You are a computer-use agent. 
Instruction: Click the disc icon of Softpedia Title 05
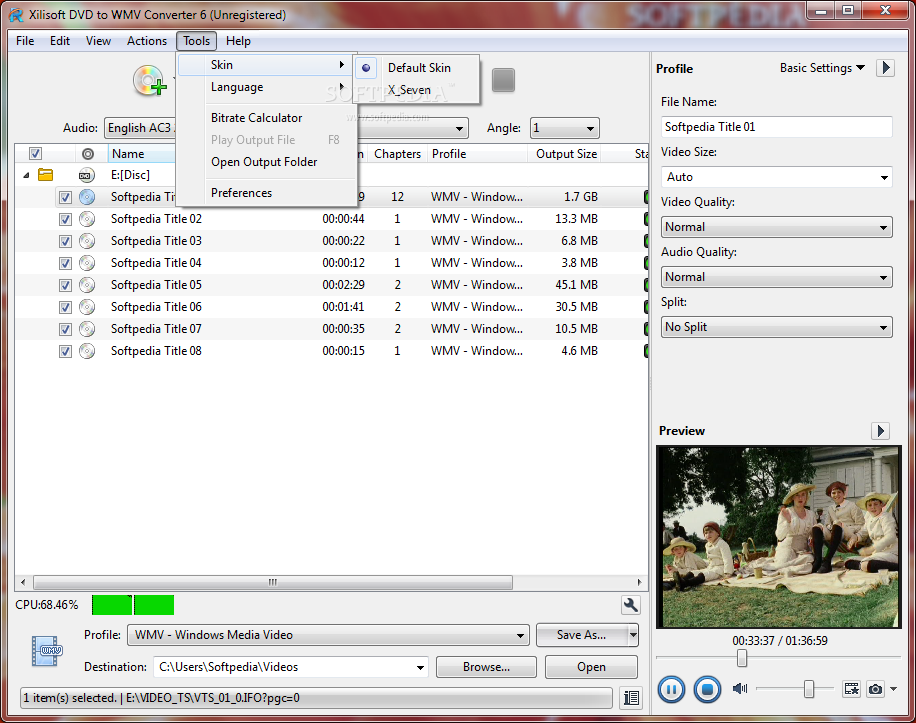(87, 285)
